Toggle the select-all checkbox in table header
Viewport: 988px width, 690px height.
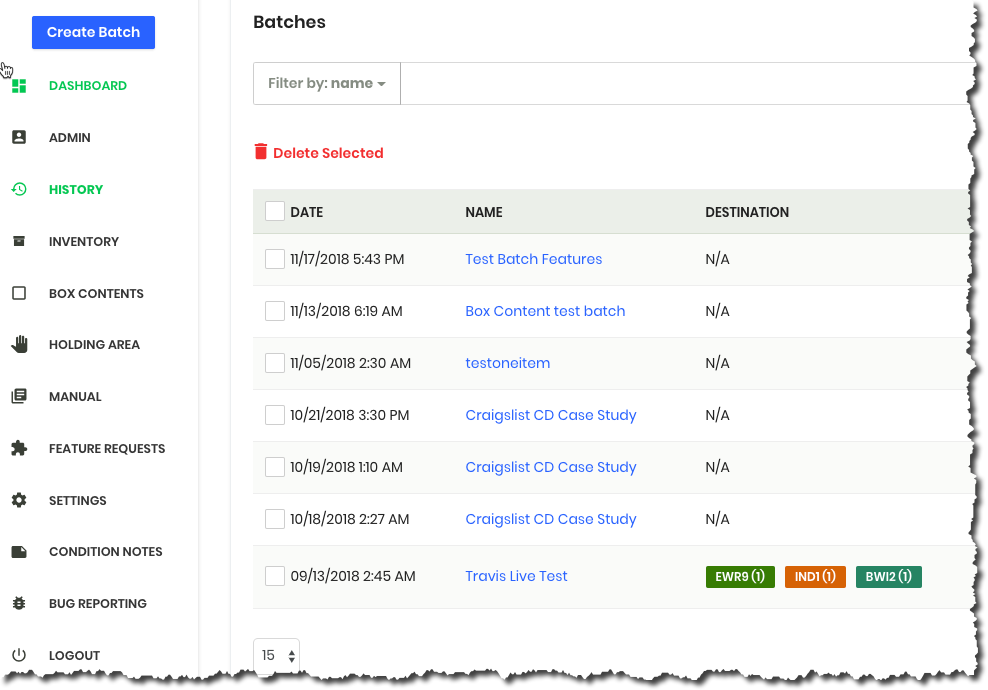275,211
